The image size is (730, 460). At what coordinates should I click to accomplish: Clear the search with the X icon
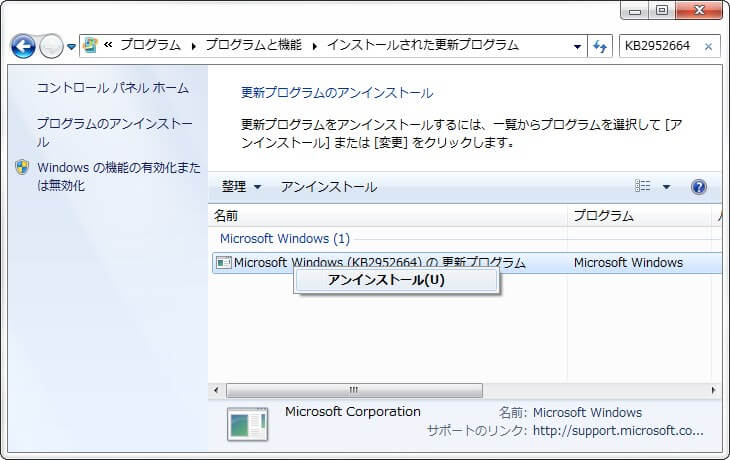tap(709, 47)
